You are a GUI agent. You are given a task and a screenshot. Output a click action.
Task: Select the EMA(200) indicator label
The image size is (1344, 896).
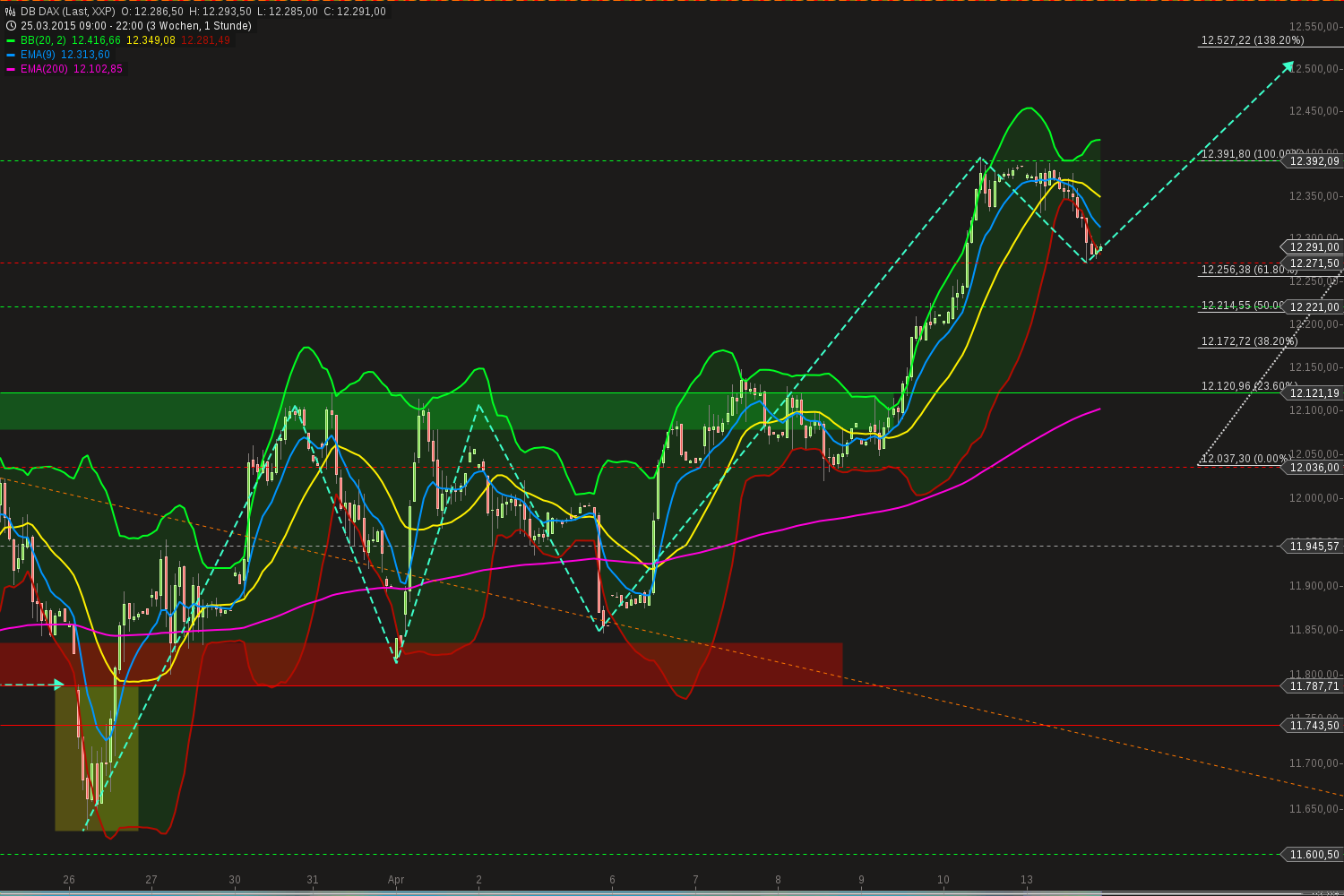44,69
